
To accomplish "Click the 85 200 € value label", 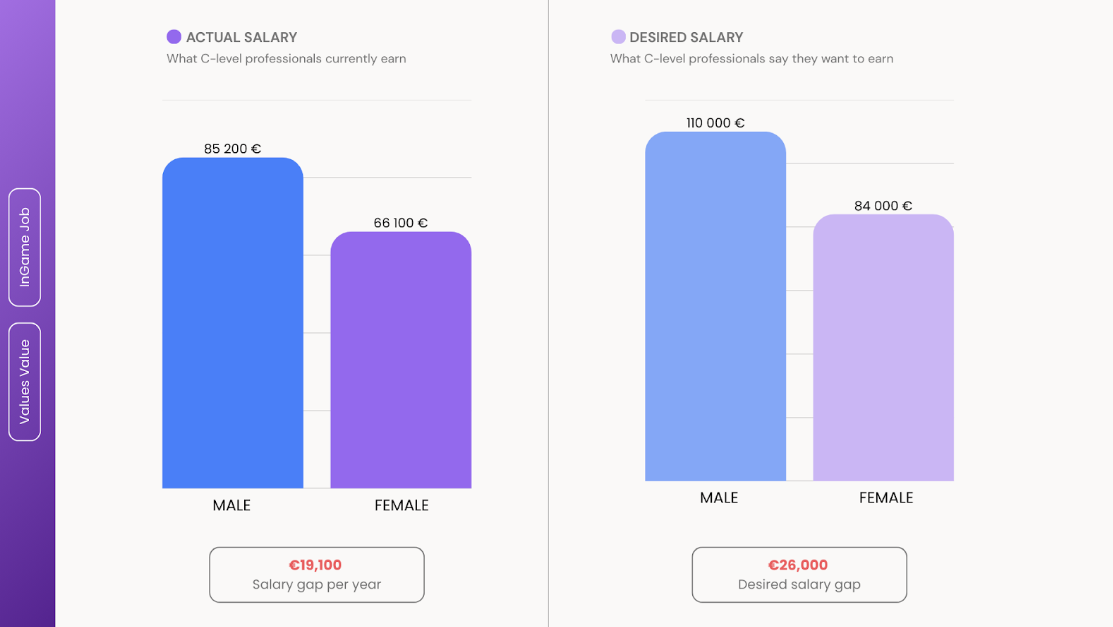I will [x=232, y=149].
